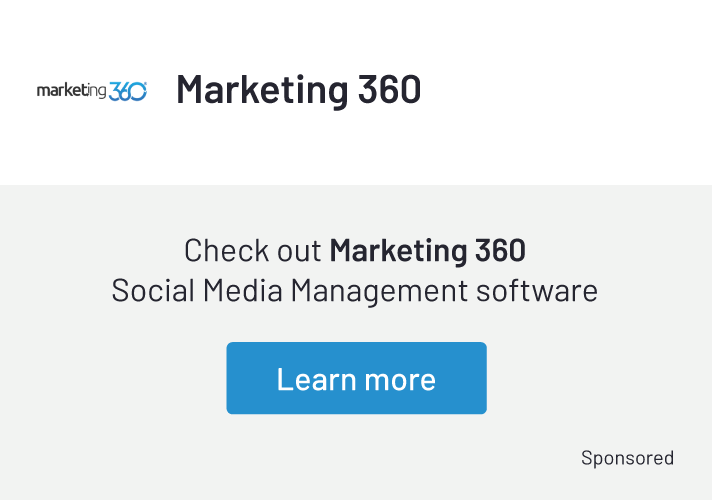
Task: Click the bold '360' in body text
Action: pyautogui.click(x=500, y=250)
